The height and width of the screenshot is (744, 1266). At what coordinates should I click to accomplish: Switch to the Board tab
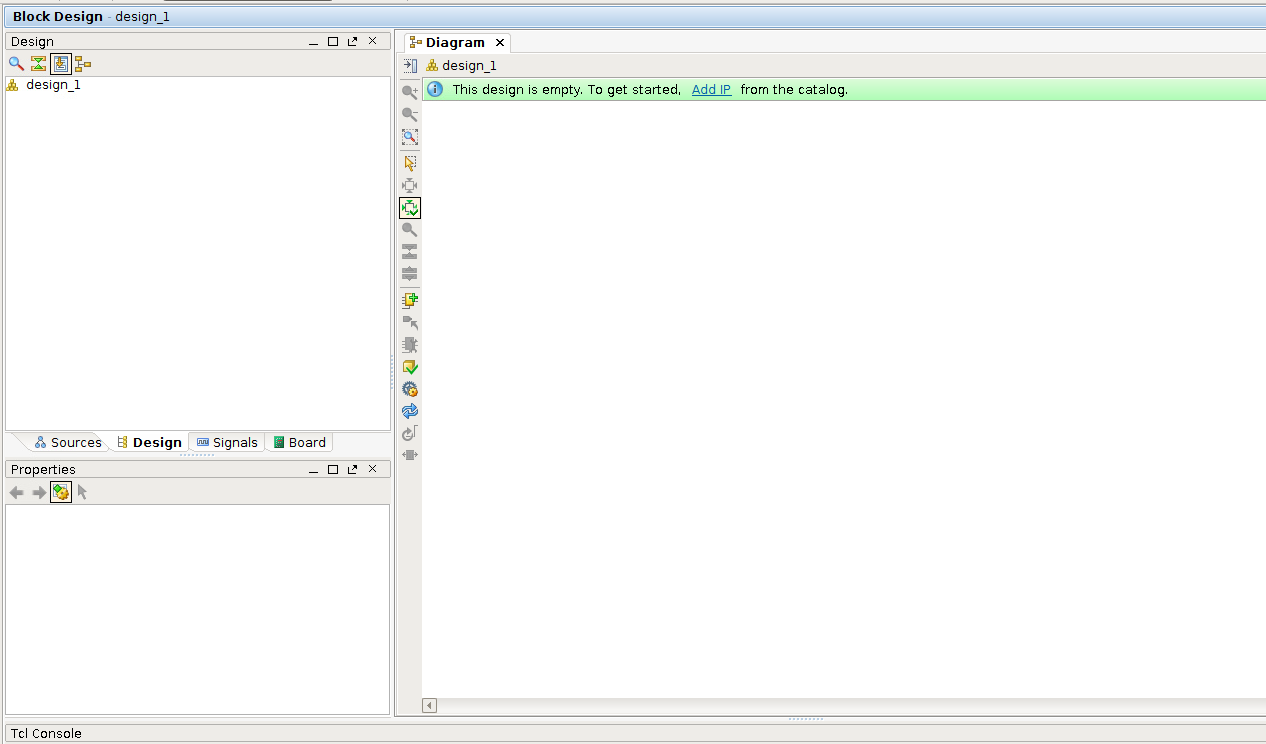pyautogui.click(x=299, y=442)
